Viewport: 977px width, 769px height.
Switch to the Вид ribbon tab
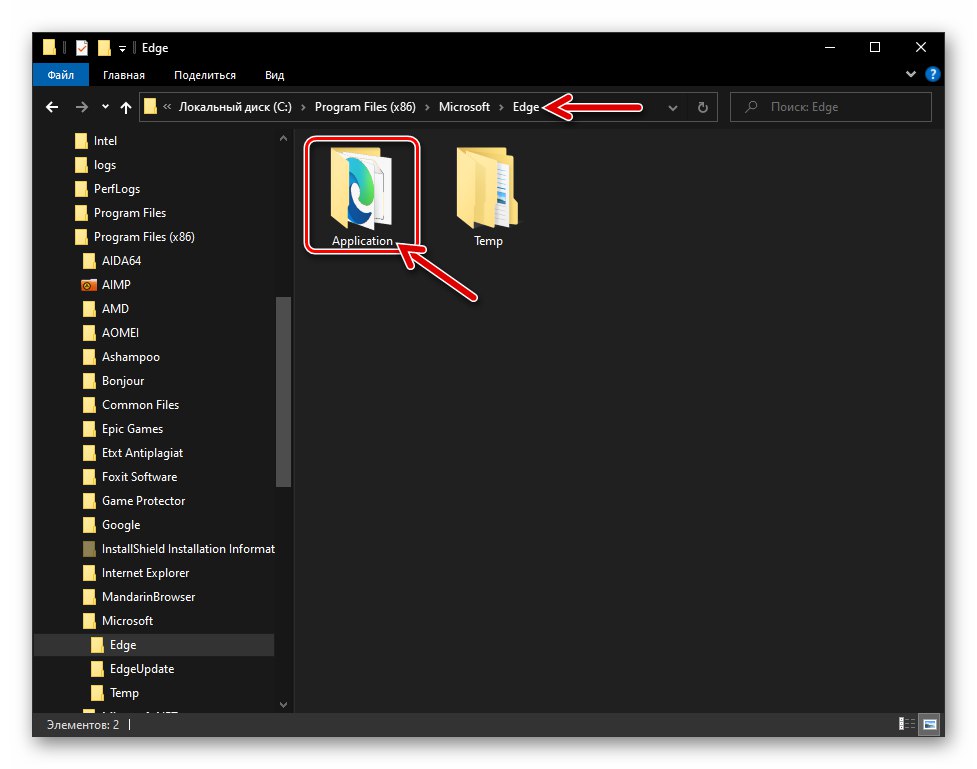click(x=274, y=75)
